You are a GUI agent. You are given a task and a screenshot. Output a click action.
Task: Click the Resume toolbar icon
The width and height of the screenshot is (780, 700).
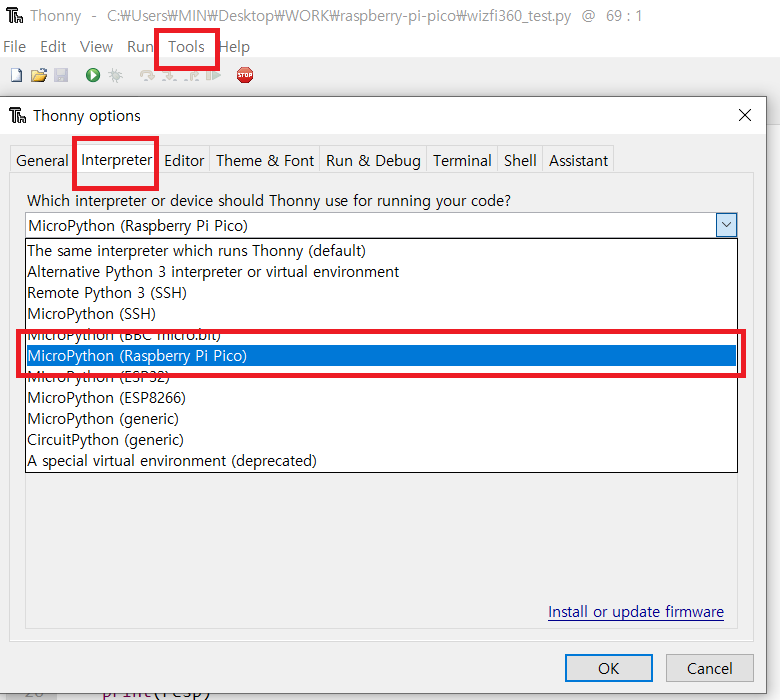(x=213, y=76)
